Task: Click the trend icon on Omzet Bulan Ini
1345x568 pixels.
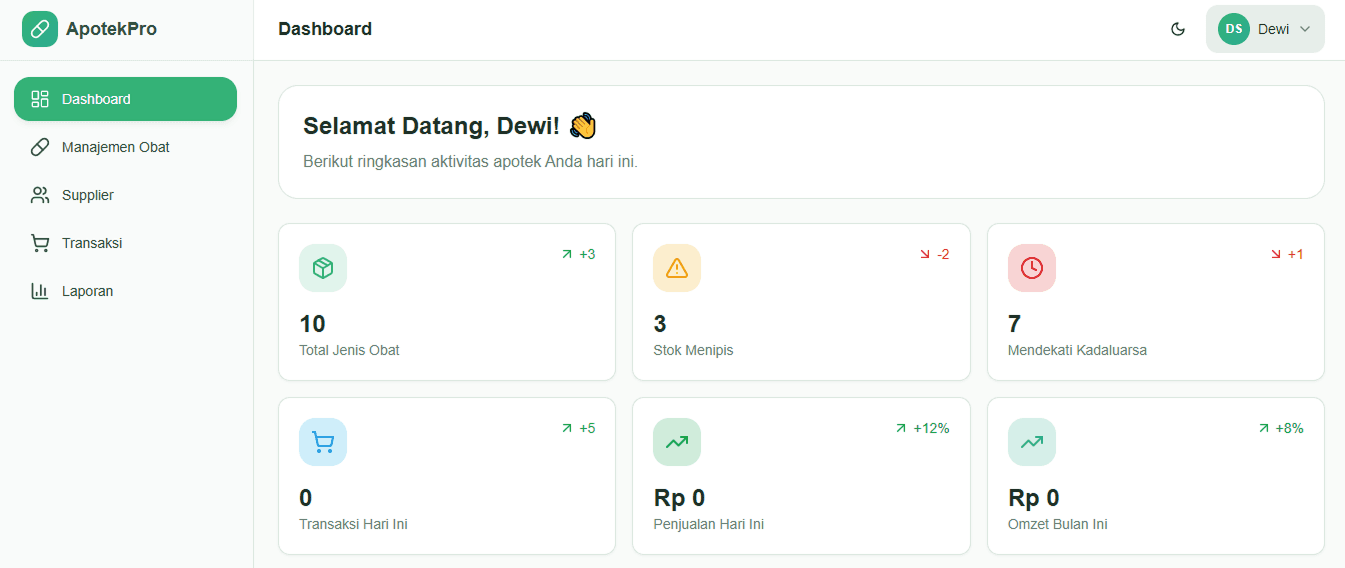Action: click(1031, 442)
